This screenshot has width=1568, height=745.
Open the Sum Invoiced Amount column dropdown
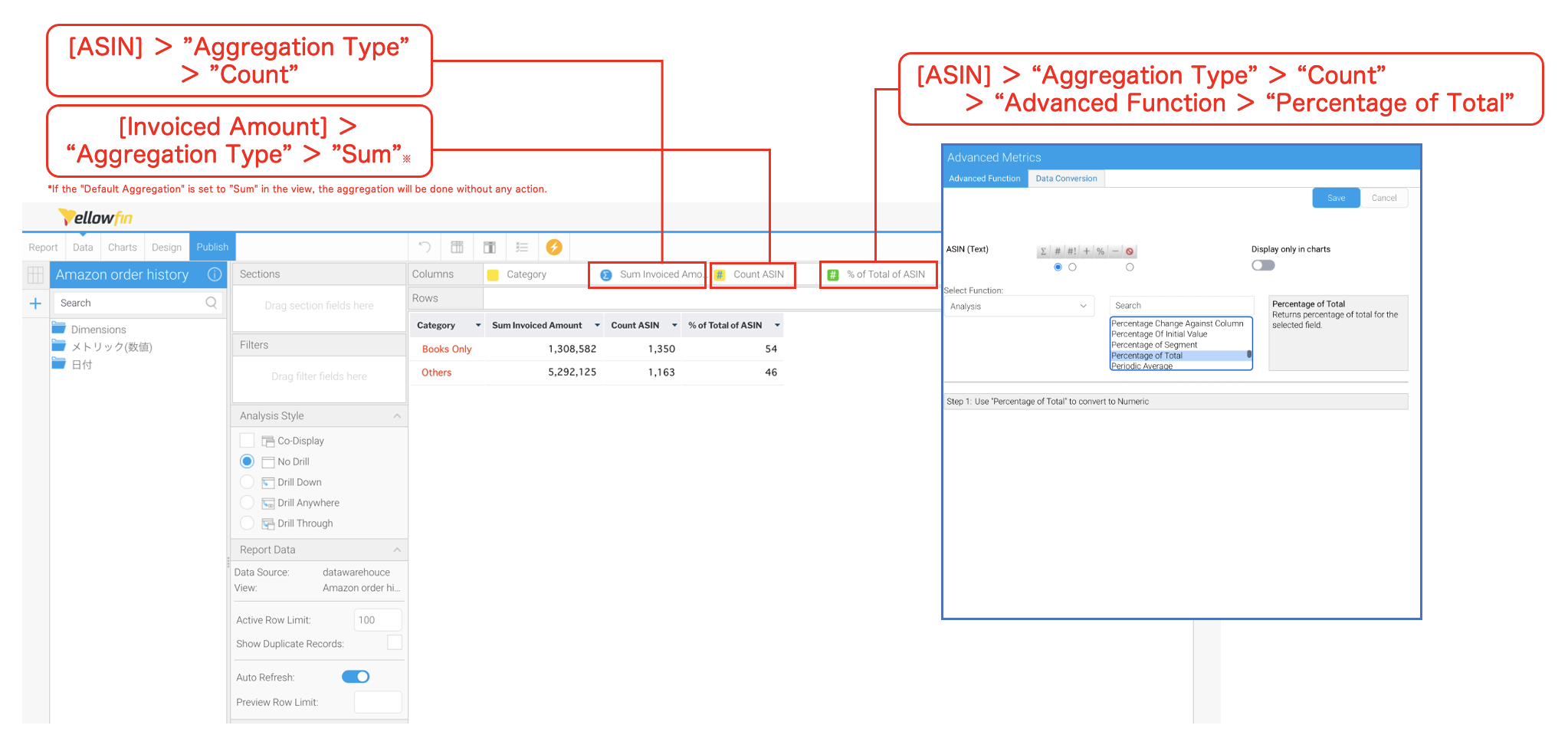pos(597,326)
